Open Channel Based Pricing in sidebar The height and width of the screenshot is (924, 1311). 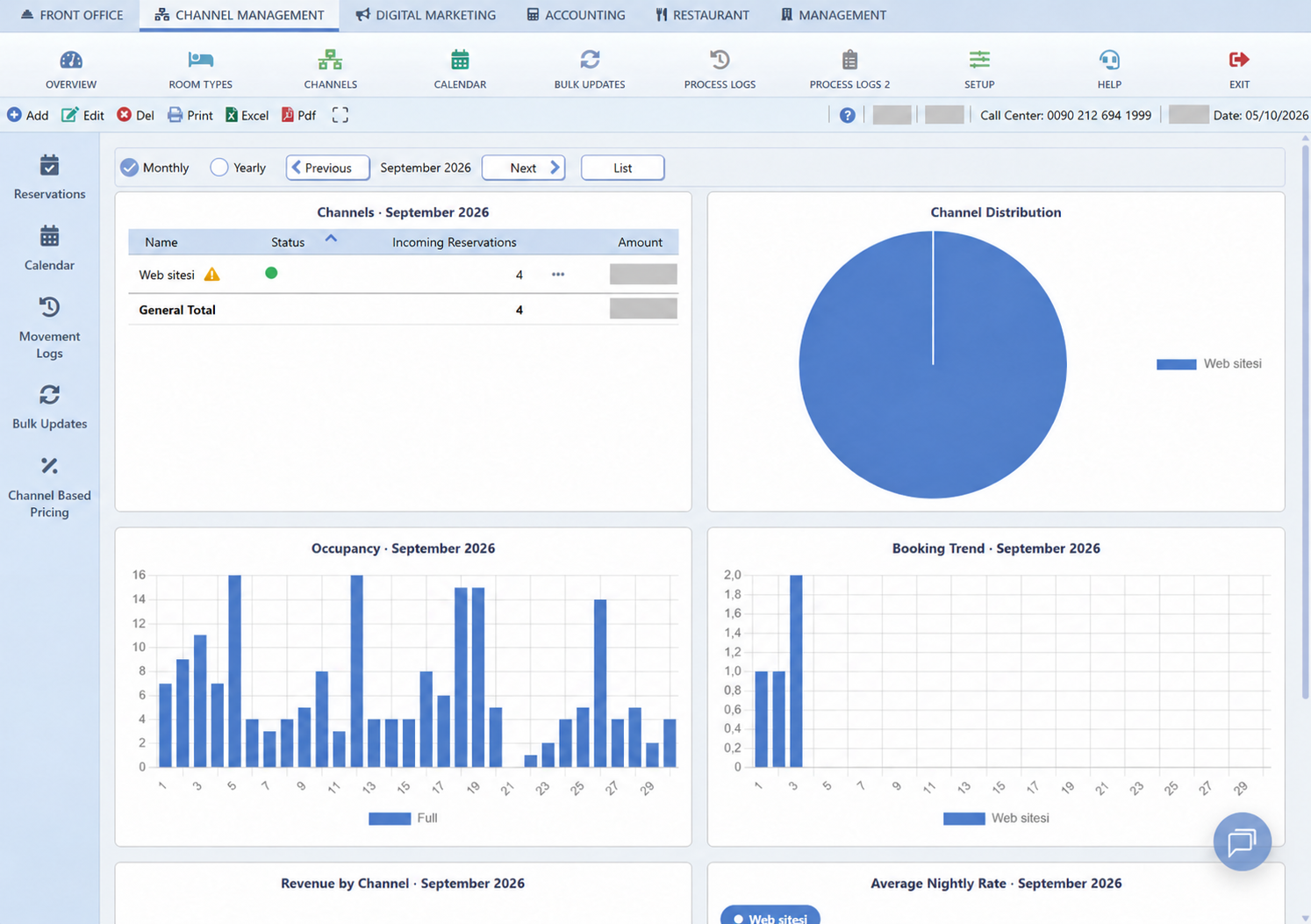(x=49, y=487)
